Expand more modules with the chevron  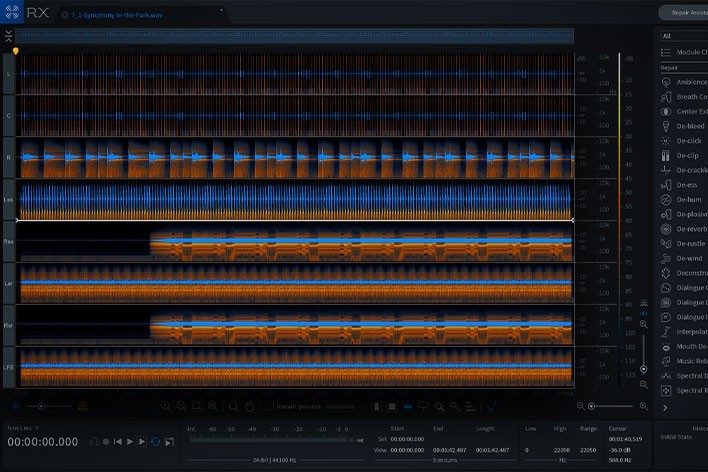click(665, 407)
